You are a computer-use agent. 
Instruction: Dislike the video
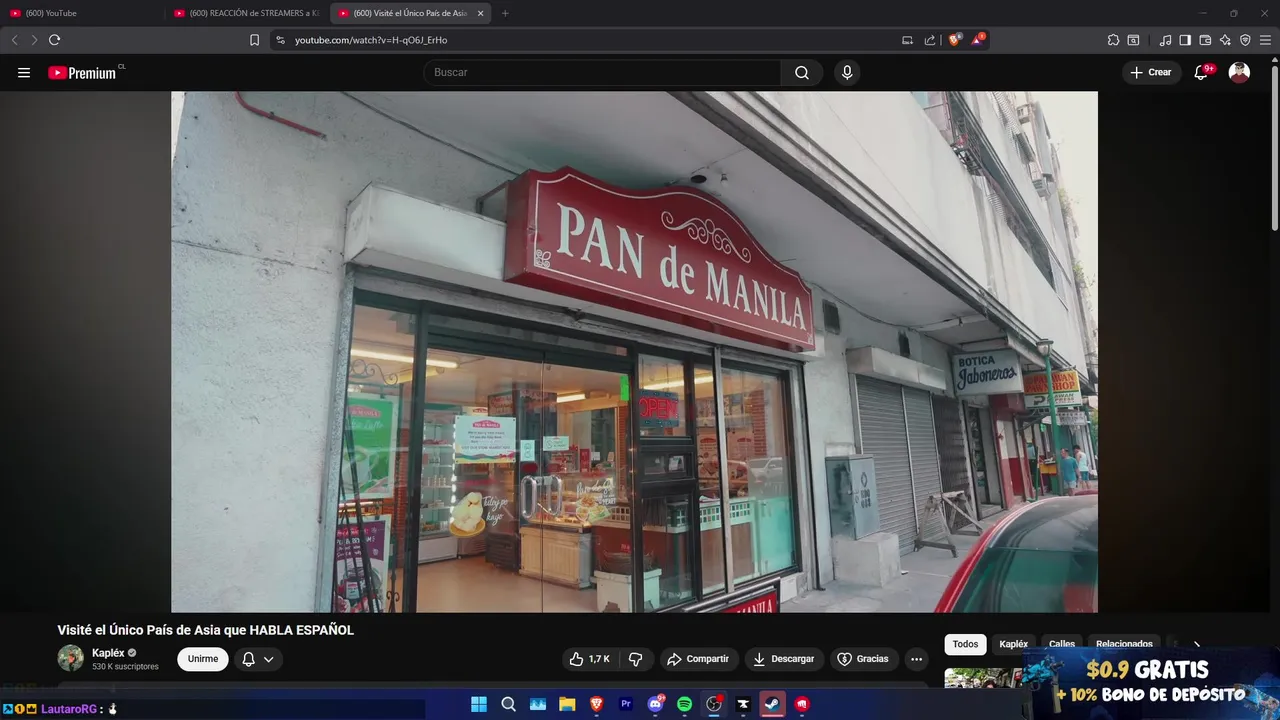click(x=636, y=659)
